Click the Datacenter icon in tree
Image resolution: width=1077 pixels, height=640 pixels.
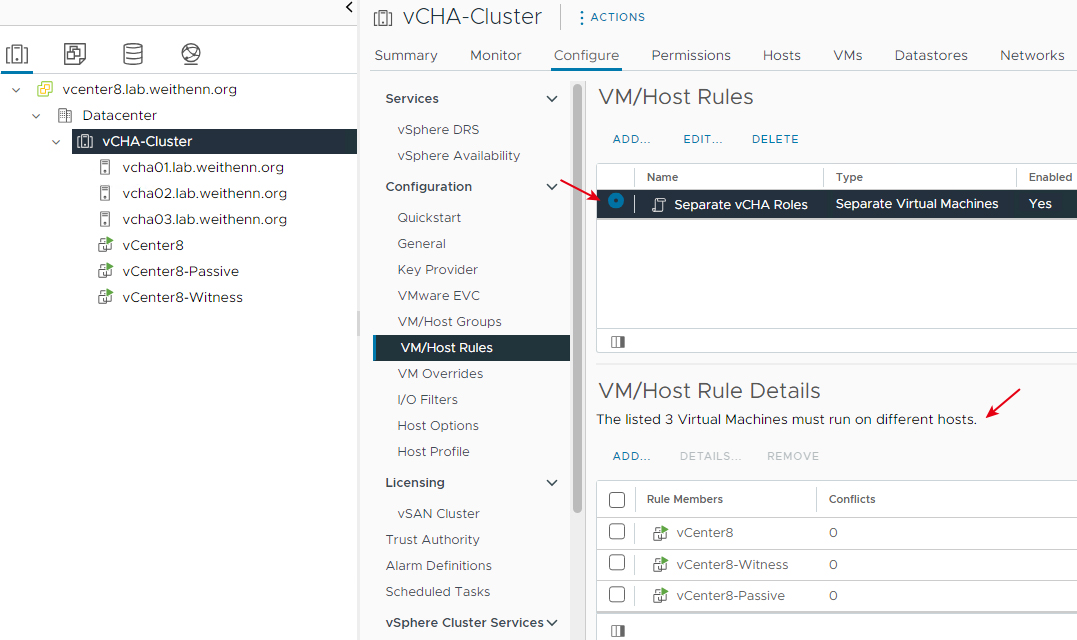[65, 115]
